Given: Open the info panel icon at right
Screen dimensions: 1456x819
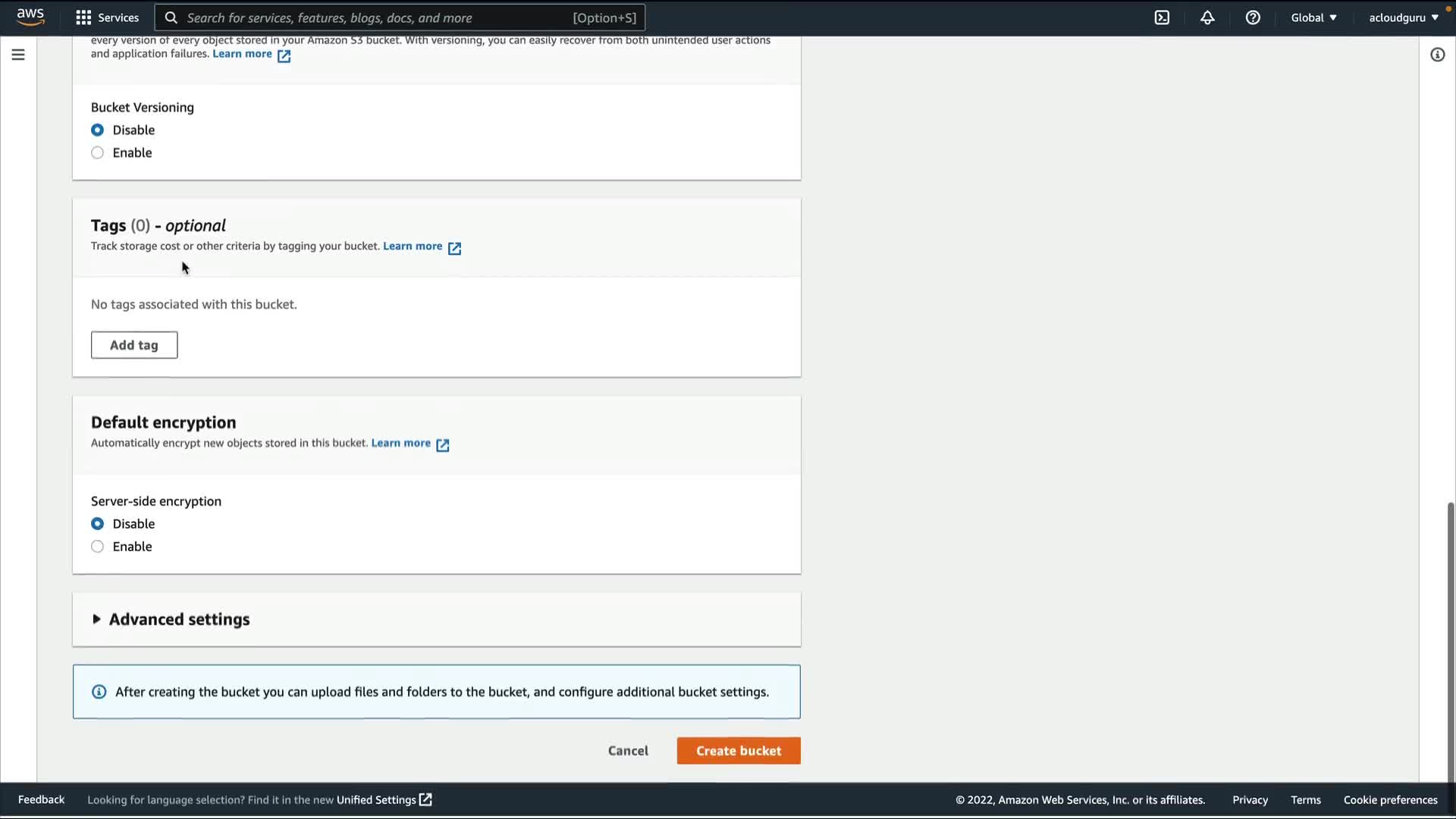Looking at the screenshot, I should (1437, 55).
